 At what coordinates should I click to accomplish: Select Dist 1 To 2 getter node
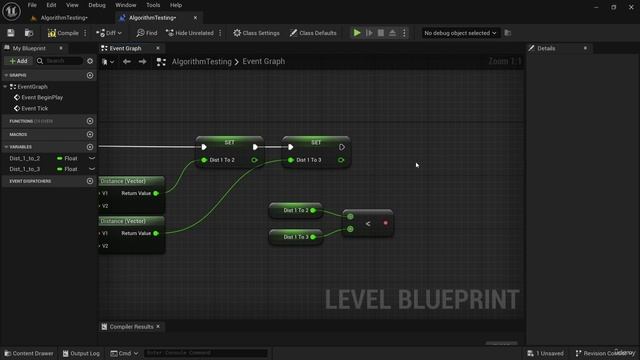(296, 211)
